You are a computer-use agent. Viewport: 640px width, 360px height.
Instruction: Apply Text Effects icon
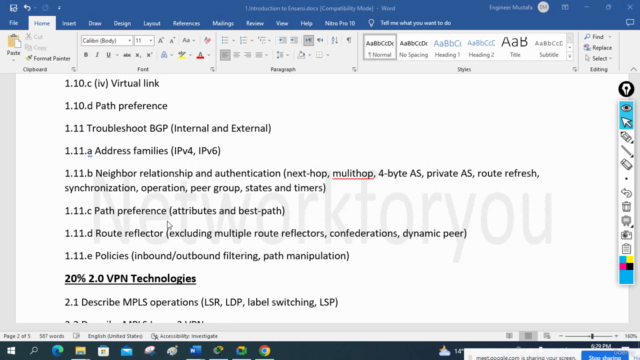(164, 55)
